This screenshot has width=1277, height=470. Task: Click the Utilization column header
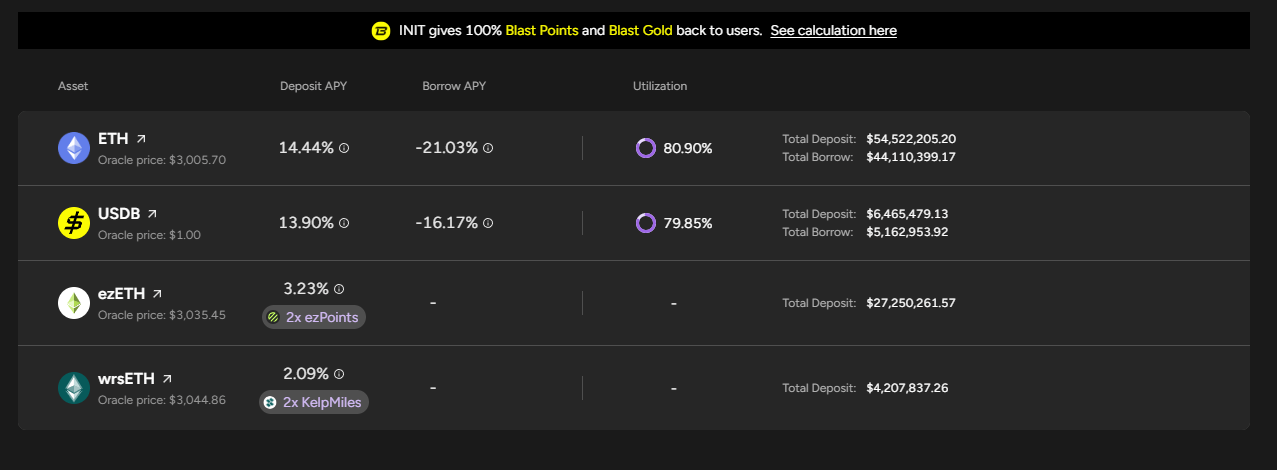click(x=660, y=86)
